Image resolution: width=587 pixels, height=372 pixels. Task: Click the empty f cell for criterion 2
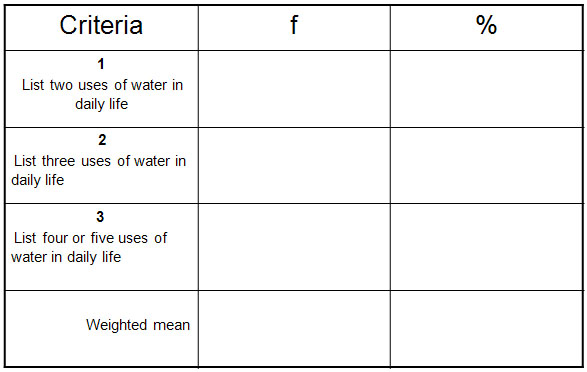coord(294,165)
